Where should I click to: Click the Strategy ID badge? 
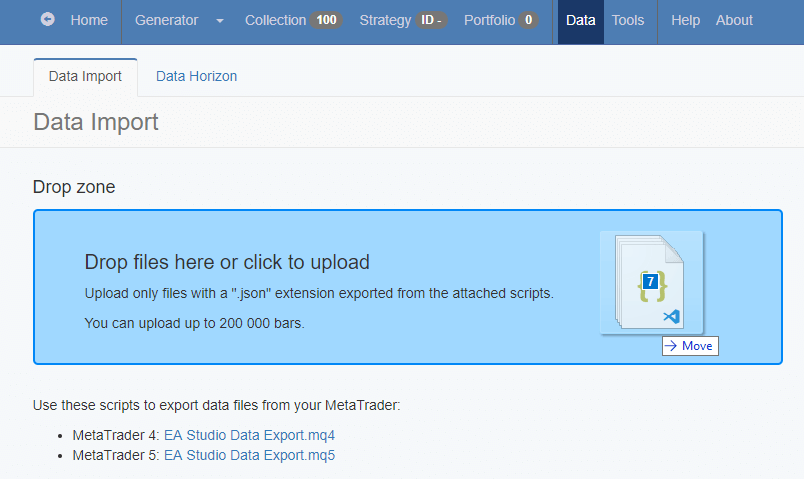click(431, 20)
